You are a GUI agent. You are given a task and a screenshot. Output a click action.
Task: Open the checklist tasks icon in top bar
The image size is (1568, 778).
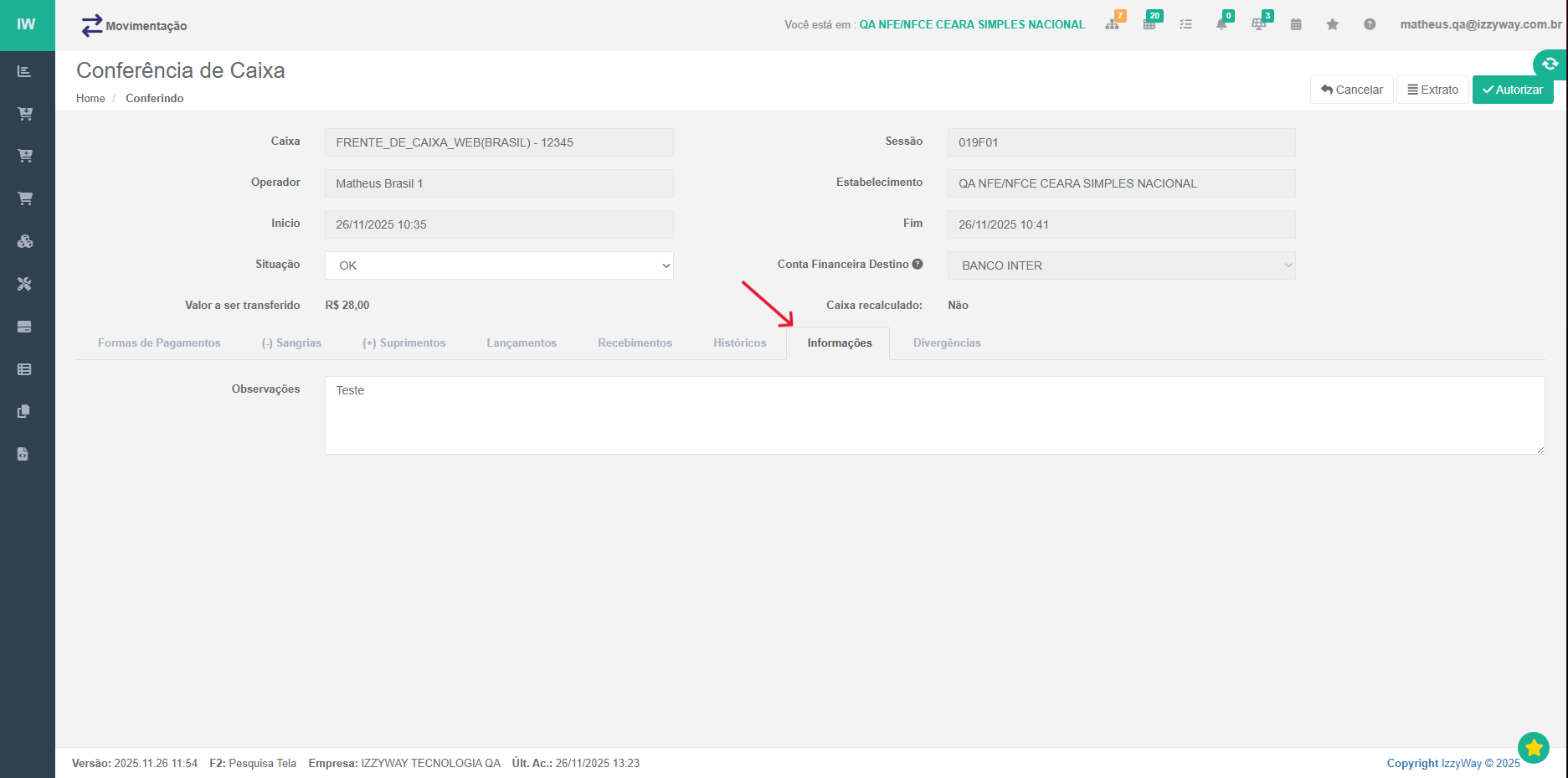(x=1185, y=24)
